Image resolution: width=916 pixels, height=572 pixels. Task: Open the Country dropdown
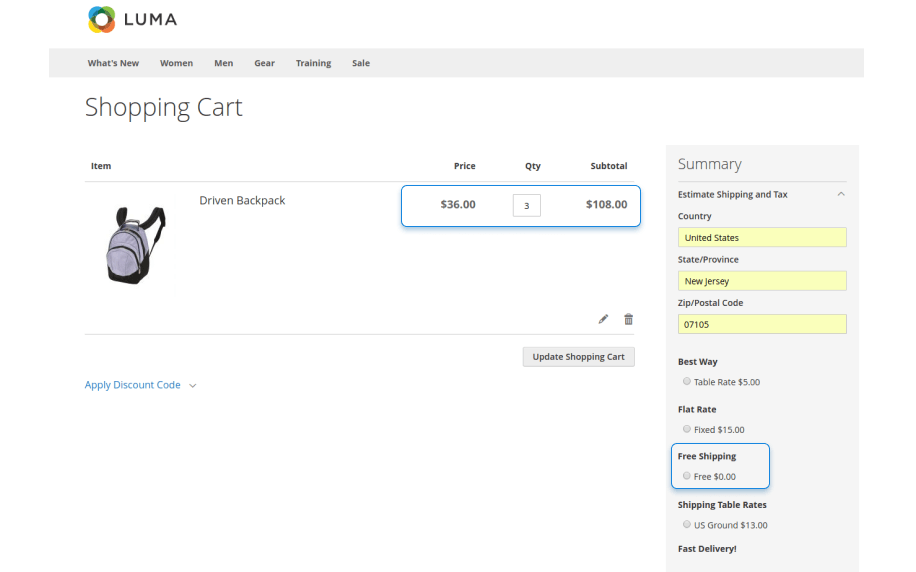pyautogui.click(x=761, y=238)
